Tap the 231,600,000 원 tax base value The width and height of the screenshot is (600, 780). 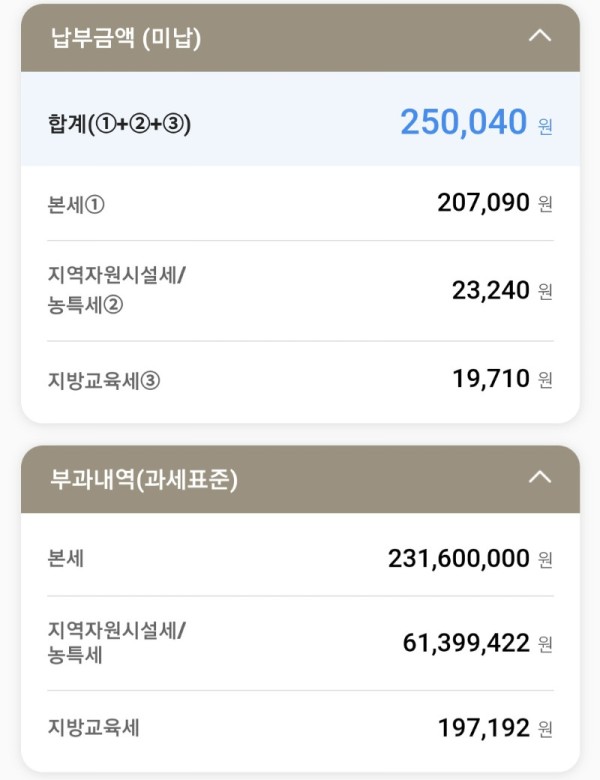(x=470, y=559)
